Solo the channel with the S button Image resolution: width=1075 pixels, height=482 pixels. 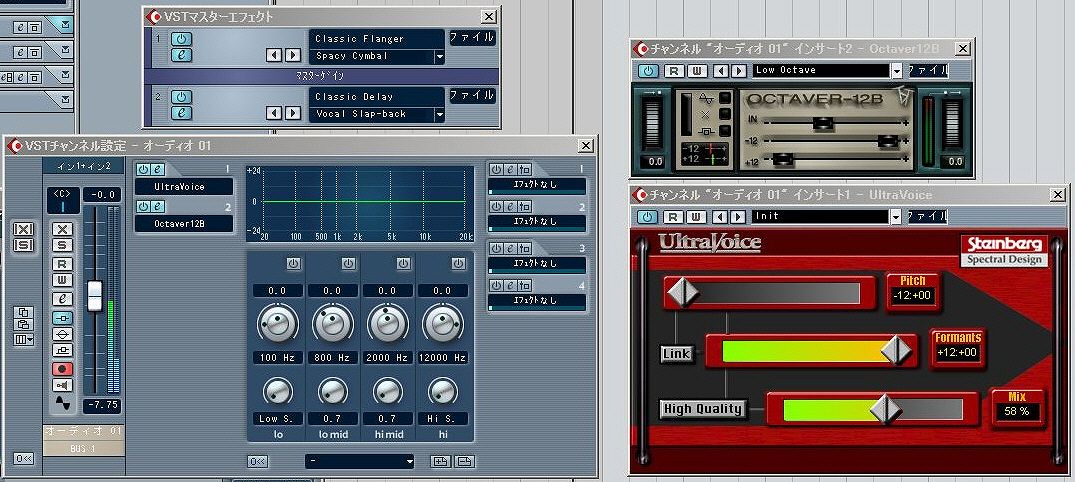click(62, 245)
